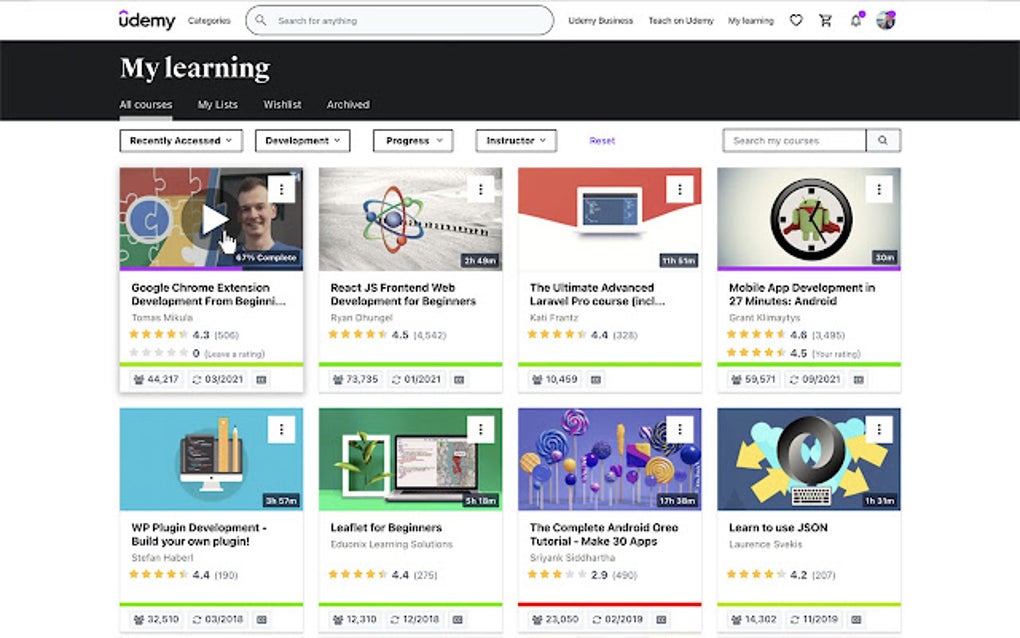
Task: Click captions icon on Complete Android Oreo card
Action: point(661,619)
